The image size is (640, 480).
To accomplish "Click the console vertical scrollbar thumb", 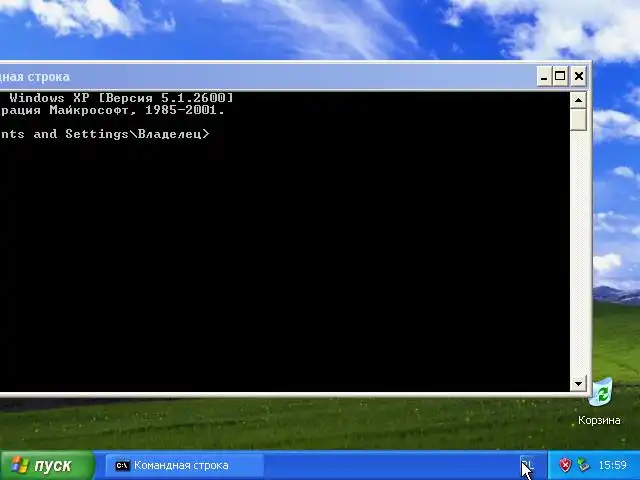I will tap(578, 120).
